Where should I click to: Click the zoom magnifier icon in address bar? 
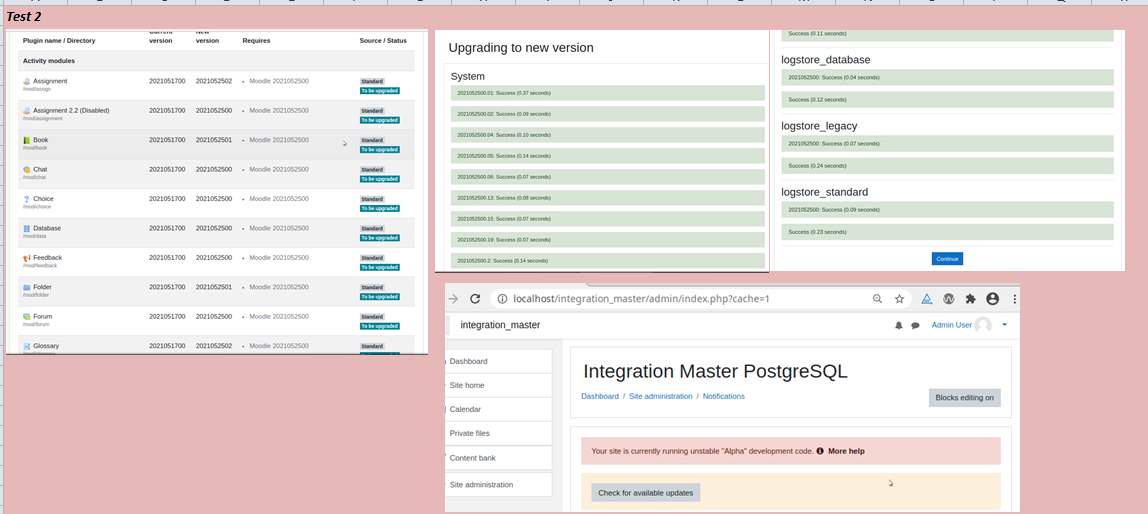click(877, 299)
